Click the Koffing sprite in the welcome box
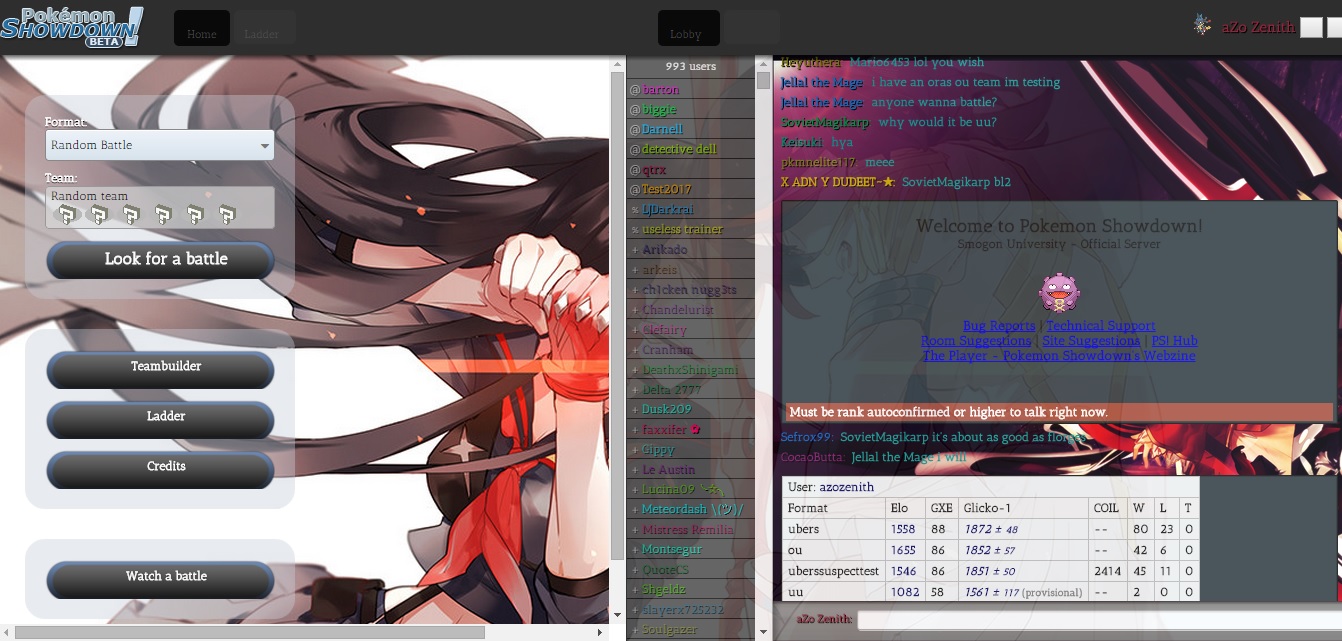 click(1059, 292)
